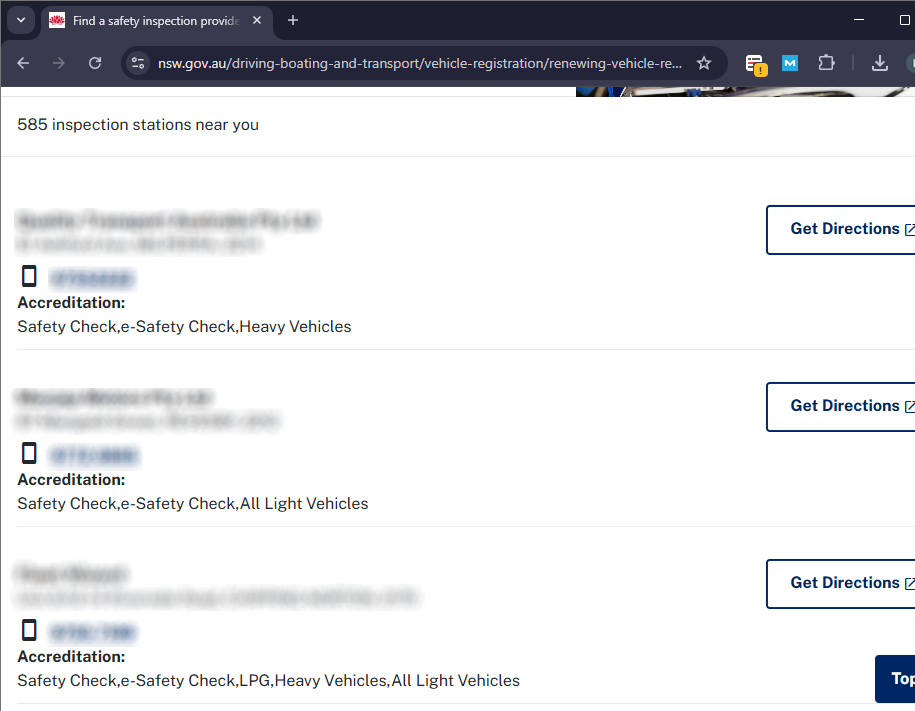Click the phone number of the first station
This screenshot has width=915, height=711.
coord(92,278)
